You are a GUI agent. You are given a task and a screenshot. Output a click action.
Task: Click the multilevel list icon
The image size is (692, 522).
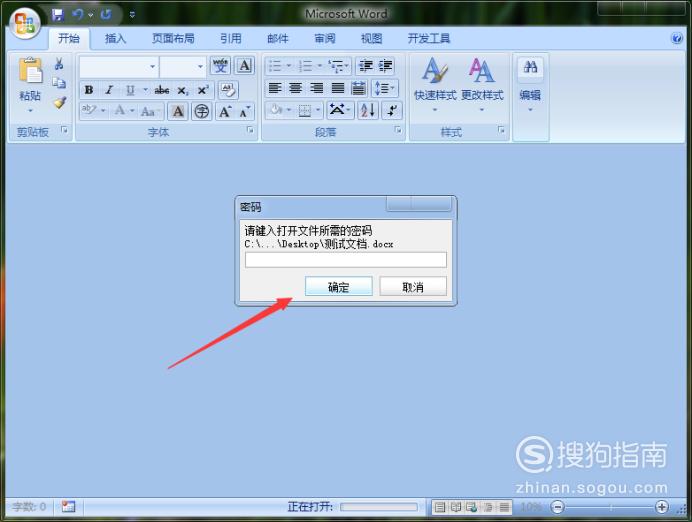(335, 66)
